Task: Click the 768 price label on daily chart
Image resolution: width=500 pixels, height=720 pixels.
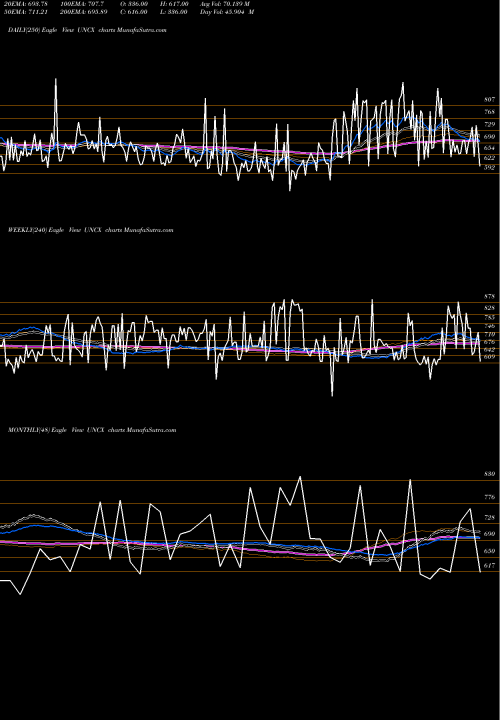Action: pyautogui.click(x=489, y=112)
